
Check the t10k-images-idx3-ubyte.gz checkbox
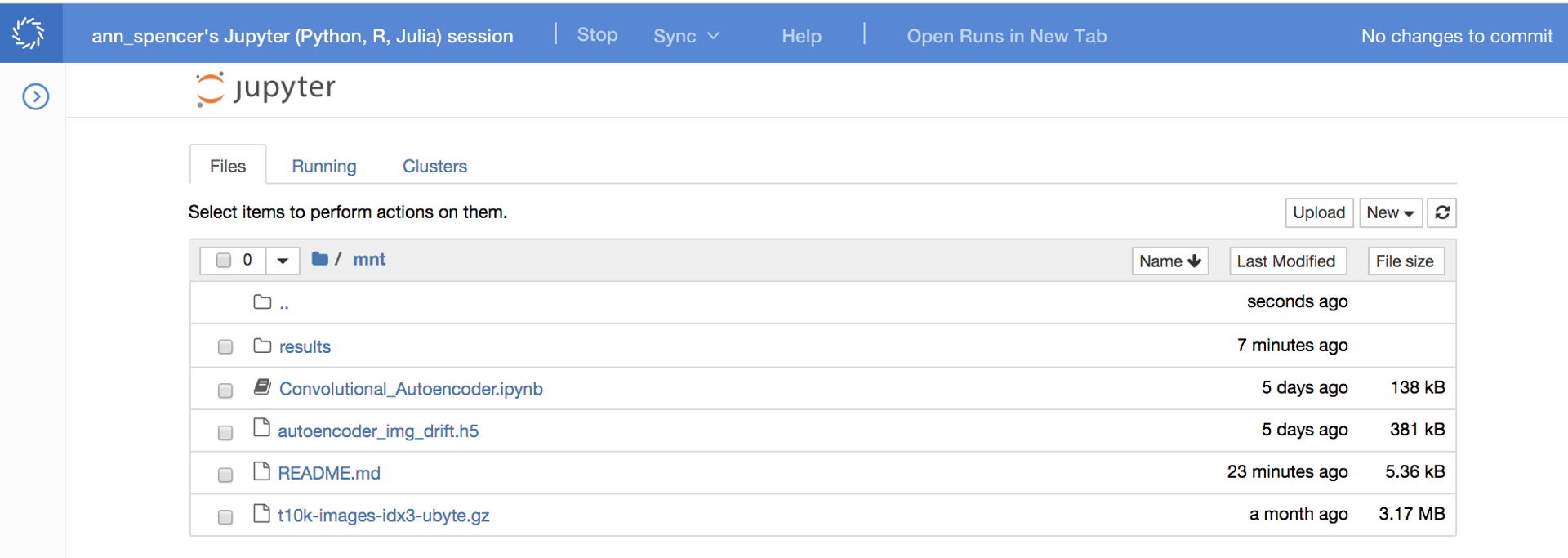(x=225, y=517)
